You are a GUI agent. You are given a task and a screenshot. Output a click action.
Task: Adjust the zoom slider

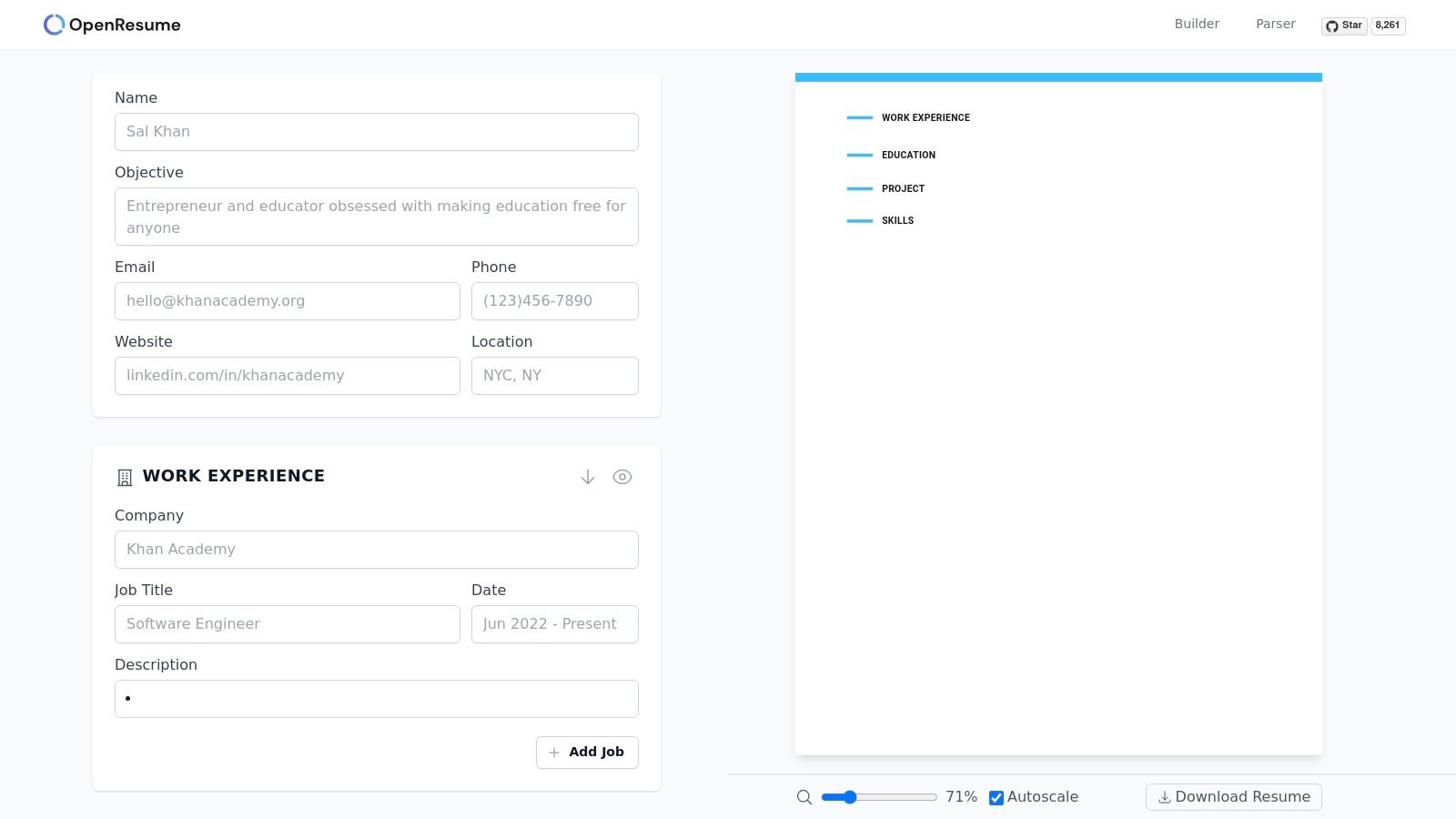849,796
